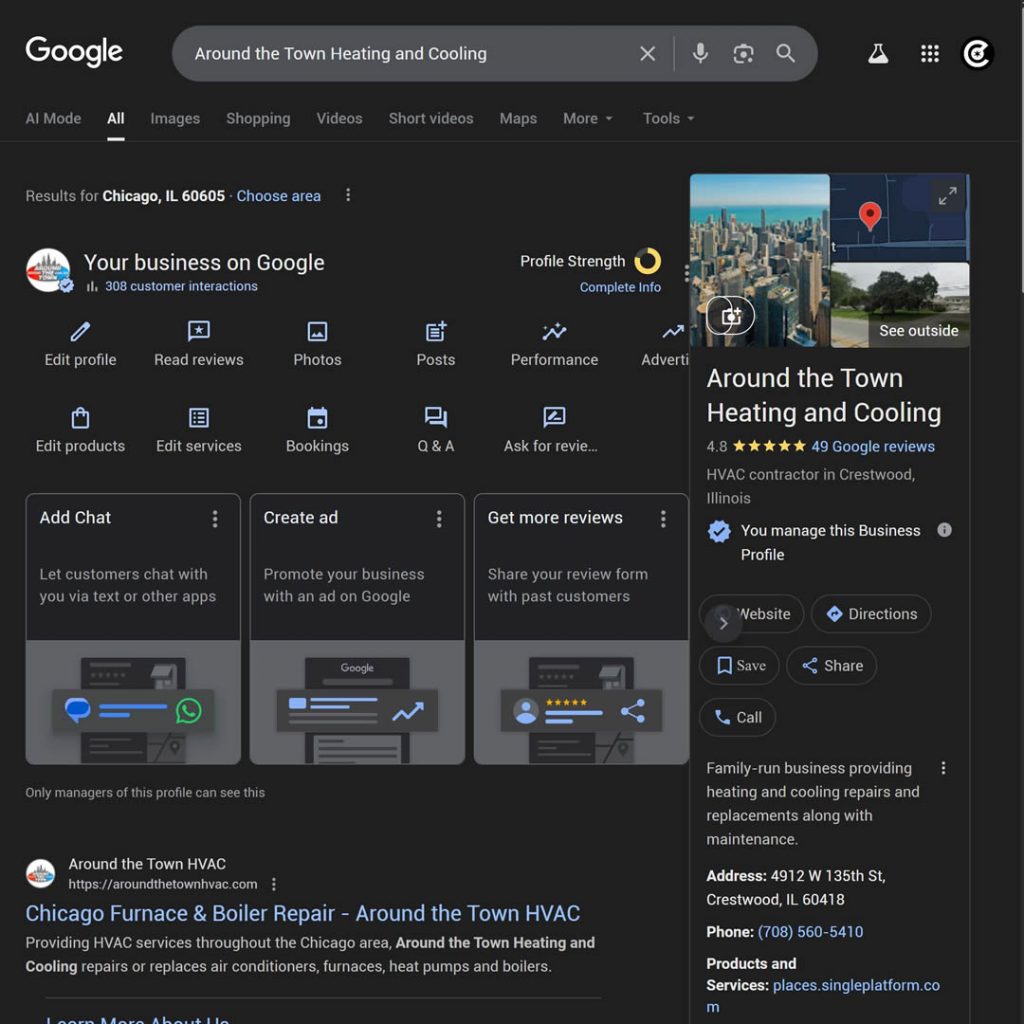Open Search Labs flask icon
The width and height of the screenshot is (1024, 1024).
(x=878, y=54)
